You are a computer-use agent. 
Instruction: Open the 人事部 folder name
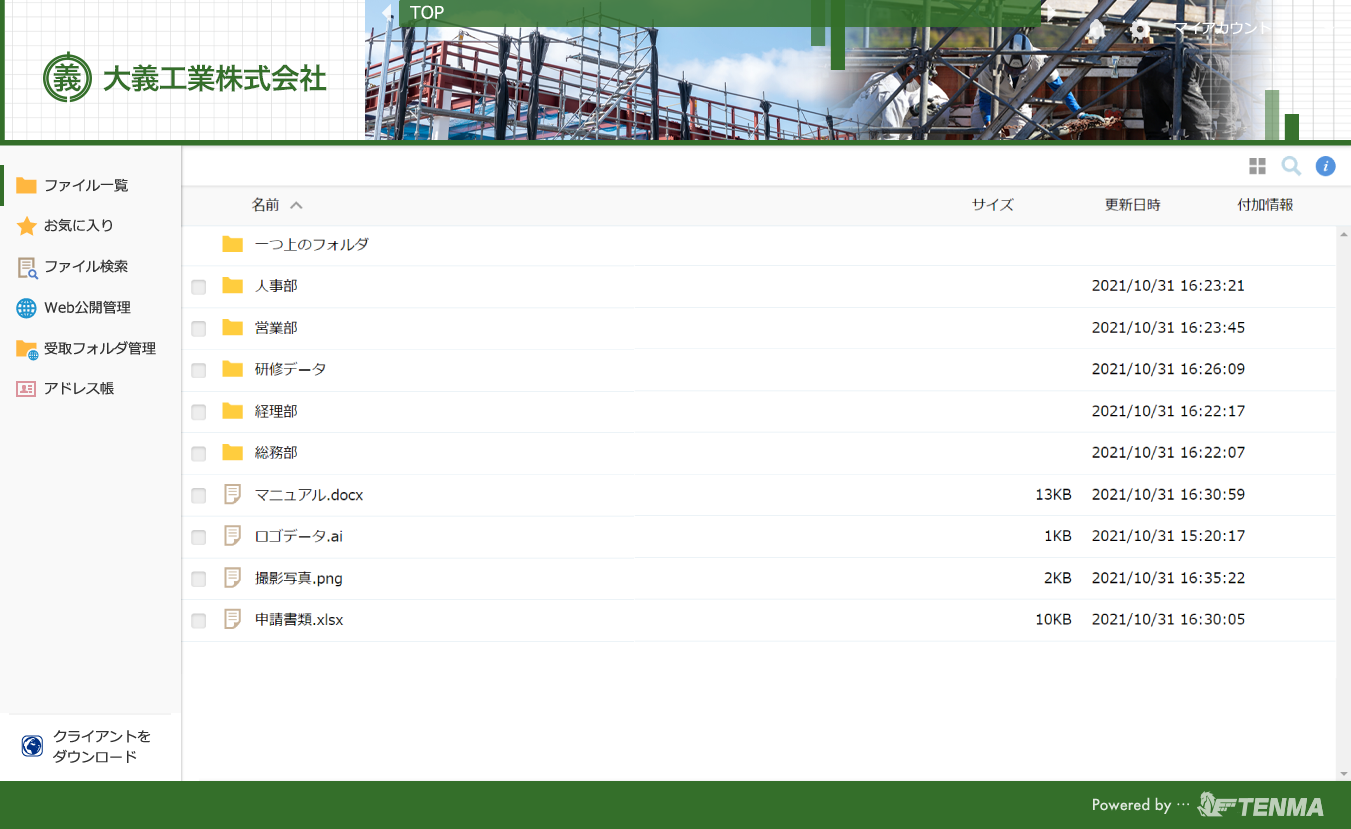pyautogui.click(x=276, y=286)
